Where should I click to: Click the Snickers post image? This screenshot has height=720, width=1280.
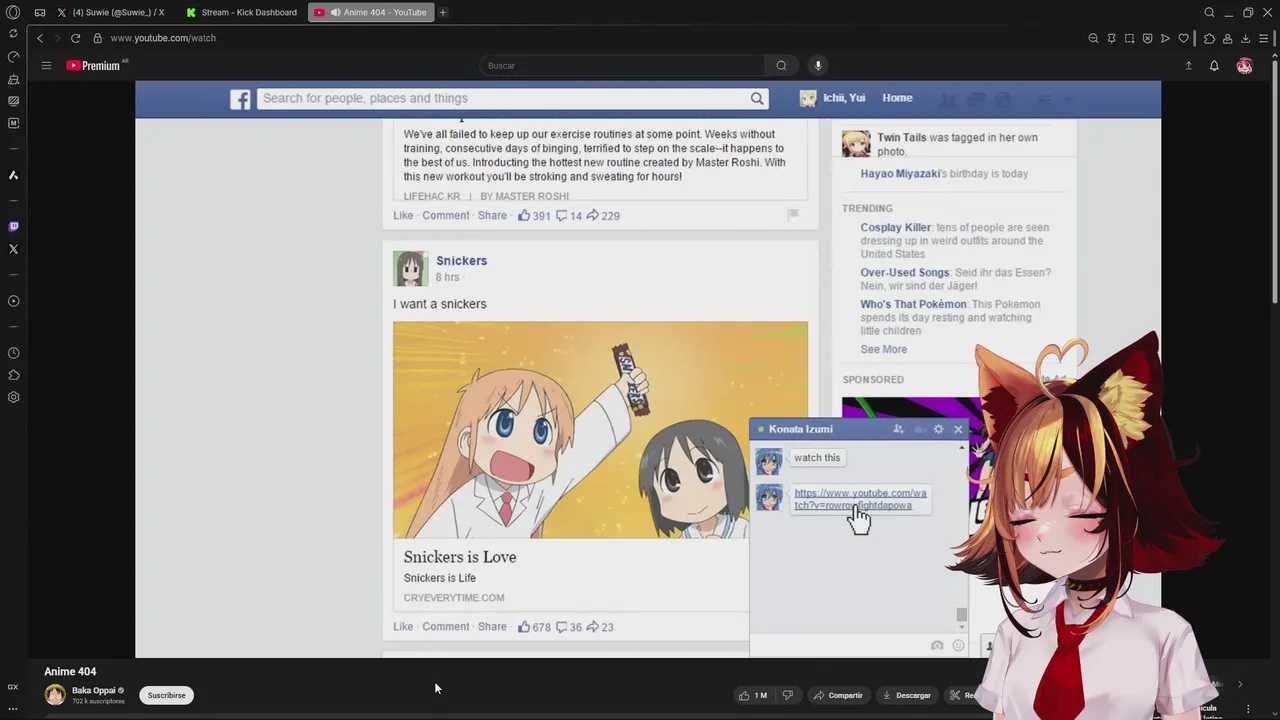tap(600, 430)
